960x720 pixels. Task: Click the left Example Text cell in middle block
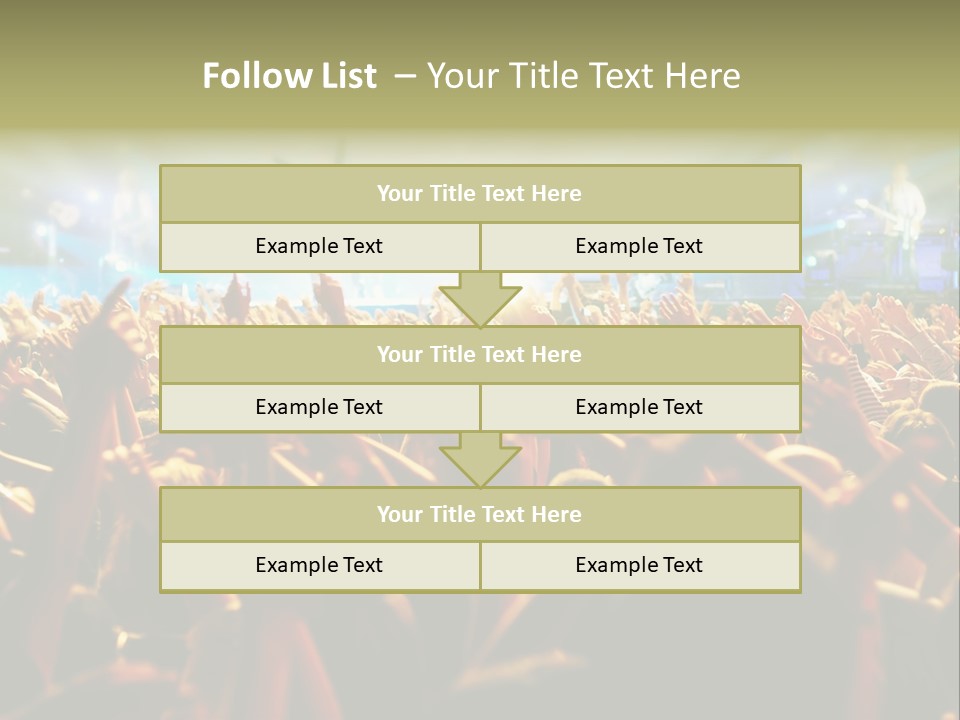coord(319,407)
